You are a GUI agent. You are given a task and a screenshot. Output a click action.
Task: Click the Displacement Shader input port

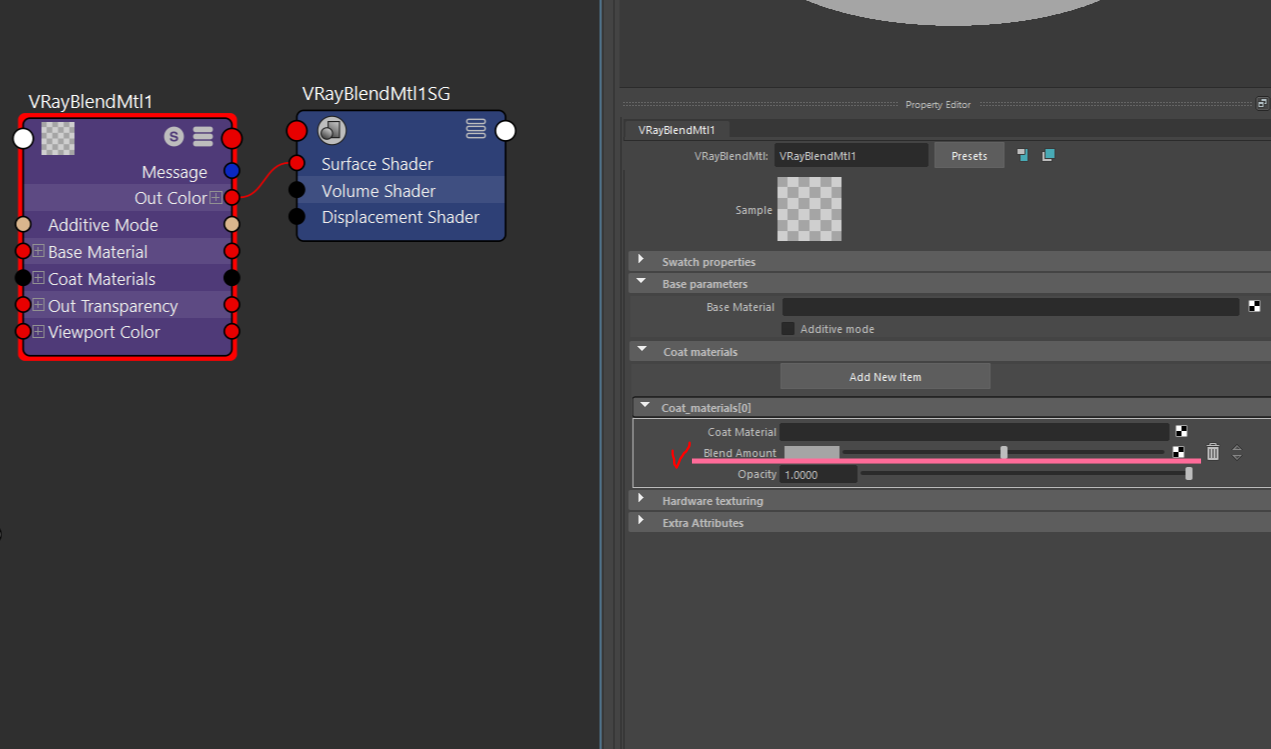click(297, 216)
